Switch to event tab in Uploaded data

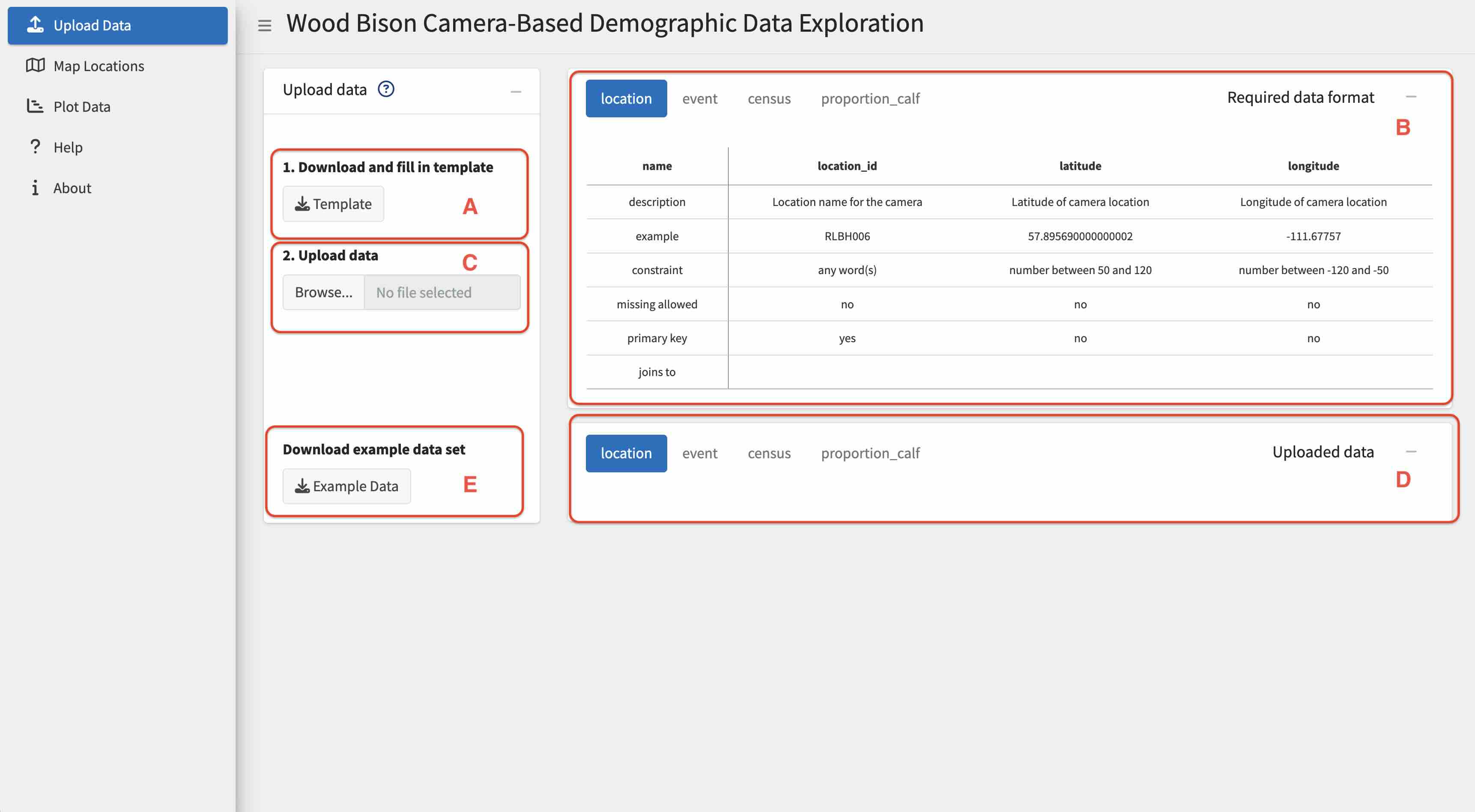[699, 454]
